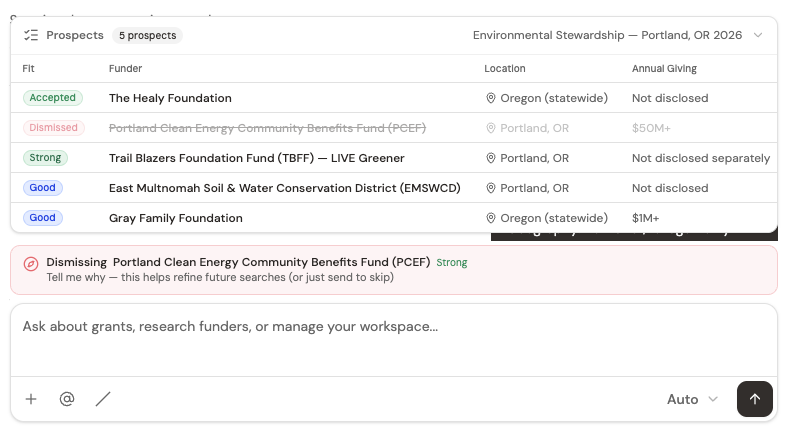This screenshot has height=435, width=791.
Task: Open The Healy Foundation row
Action: 393,98
